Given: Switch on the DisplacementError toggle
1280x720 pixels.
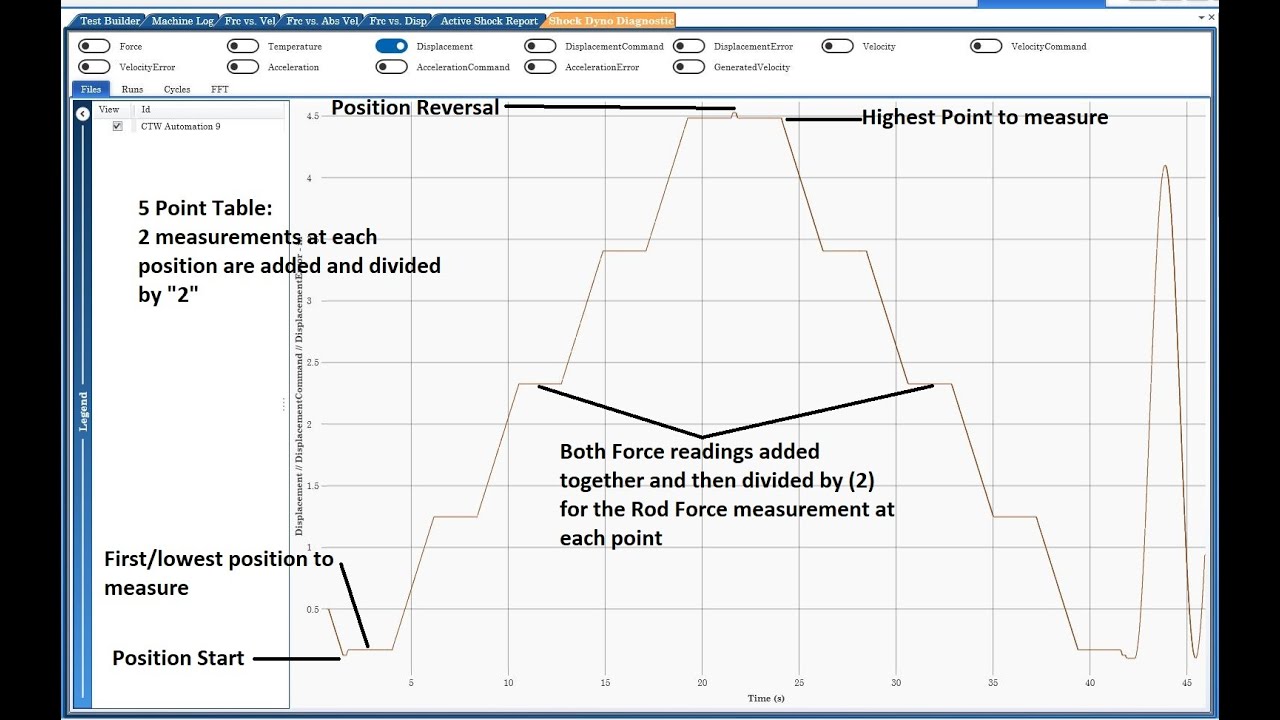Looking at the screenshot, I should pos(689,46).
